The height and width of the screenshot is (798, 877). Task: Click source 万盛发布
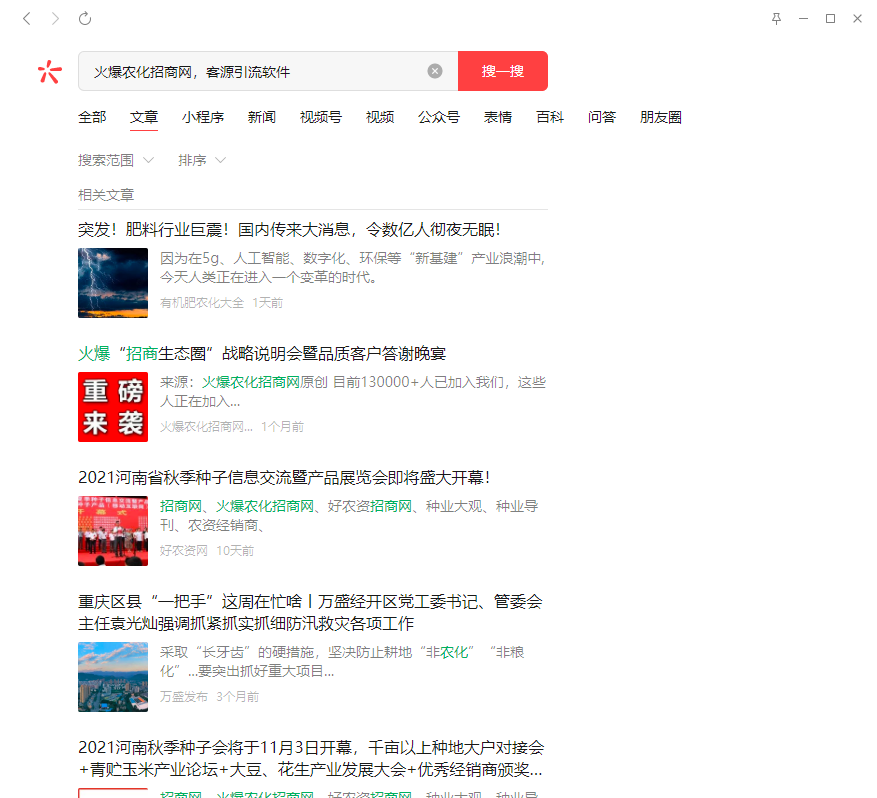[183, 697]
